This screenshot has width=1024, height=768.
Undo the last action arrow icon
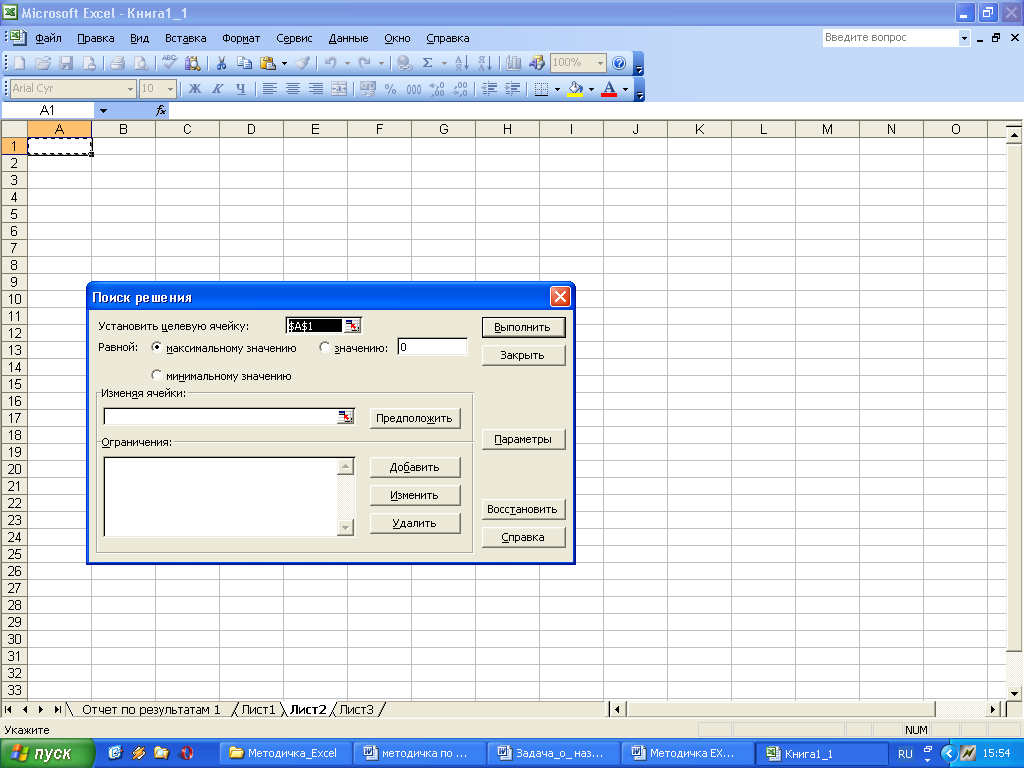click(330, 63)
